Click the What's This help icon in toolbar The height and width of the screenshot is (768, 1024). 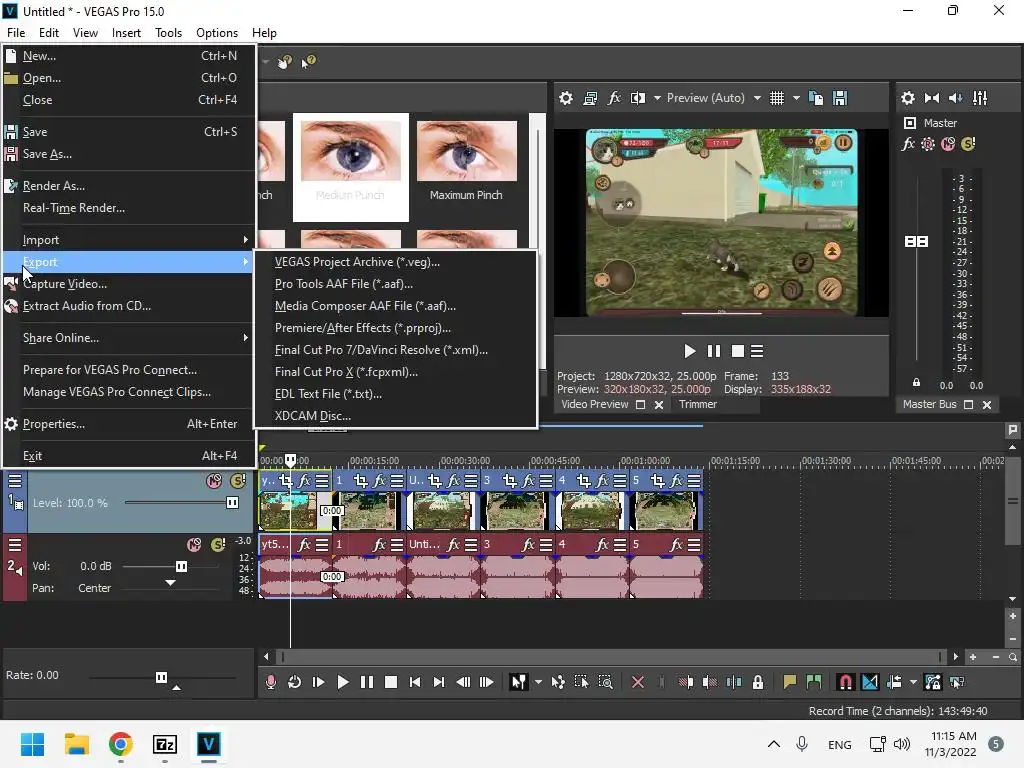tap(308, 62)
